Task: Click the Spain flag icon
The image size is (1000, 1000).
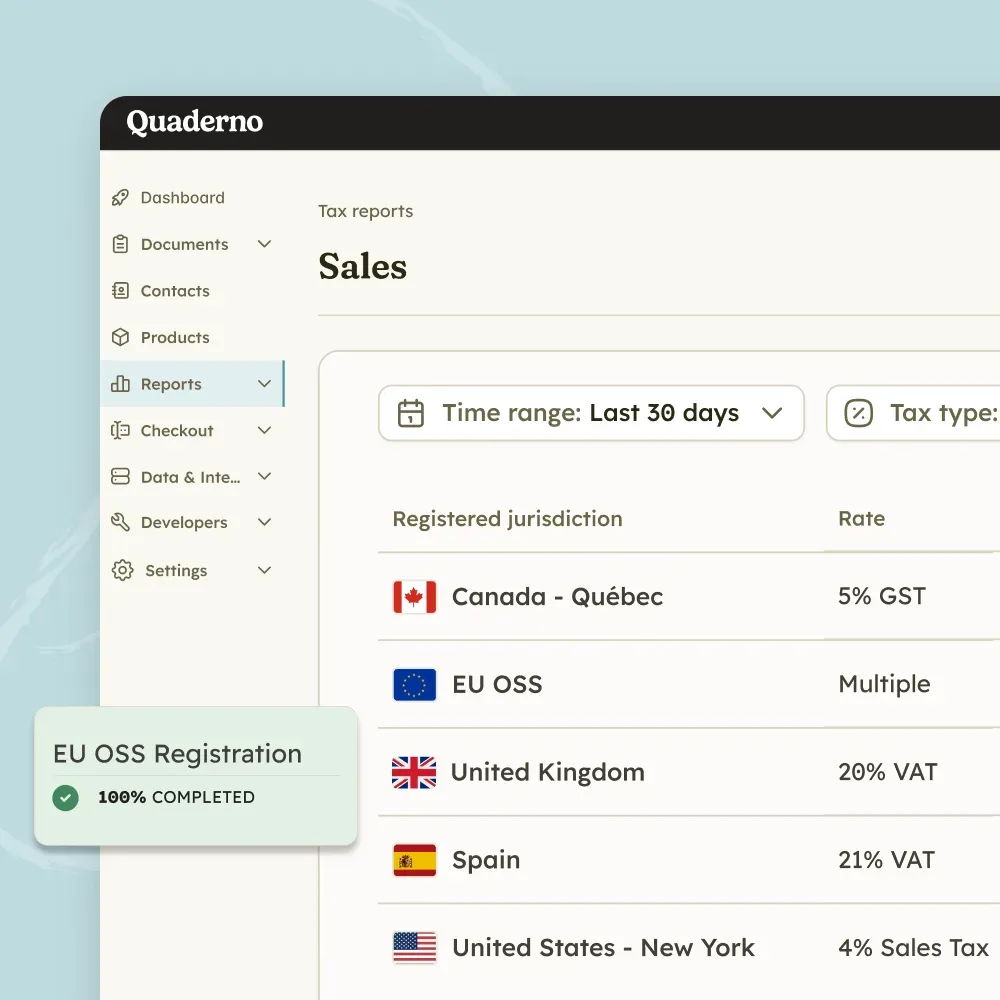Action: 415,860
